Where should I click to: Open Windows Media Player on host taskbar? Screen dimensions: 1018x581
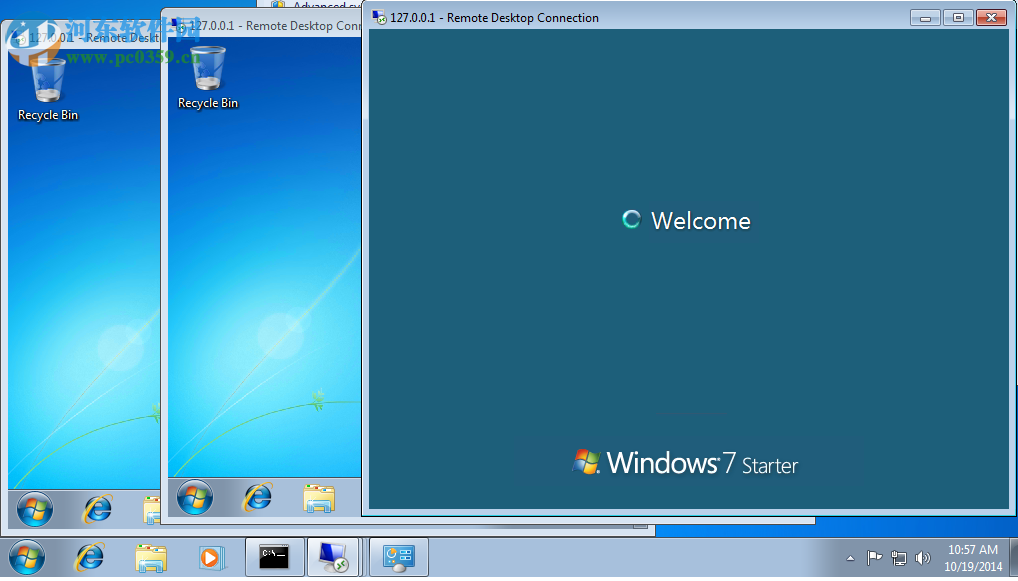[x=212, y=558]
